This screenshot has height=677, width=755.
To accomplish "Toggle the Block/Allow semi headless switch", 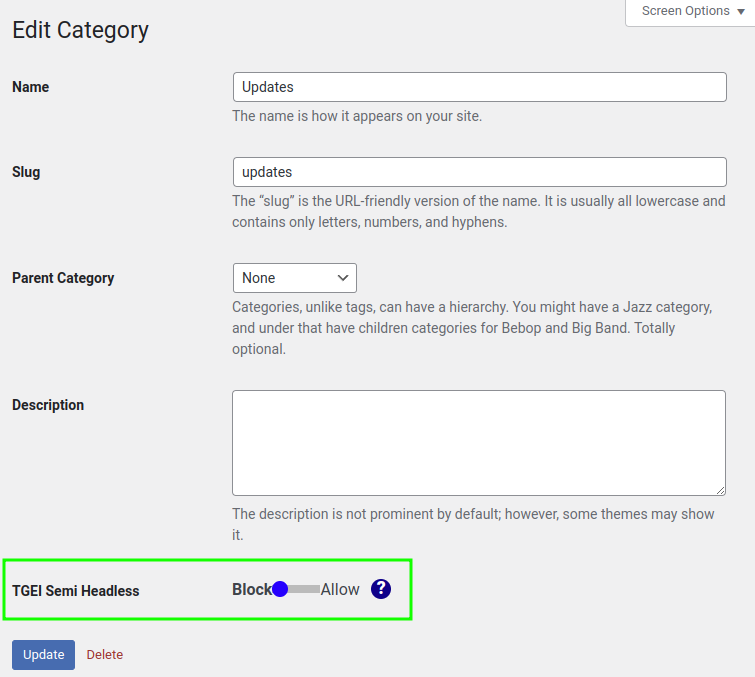I will (296, 589).
